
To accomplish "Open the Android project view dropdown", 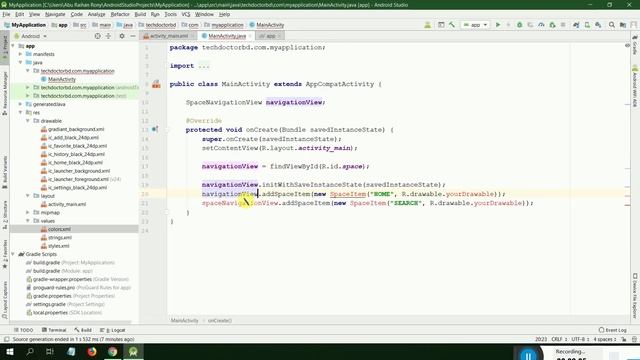I will (x=31, y=36).
